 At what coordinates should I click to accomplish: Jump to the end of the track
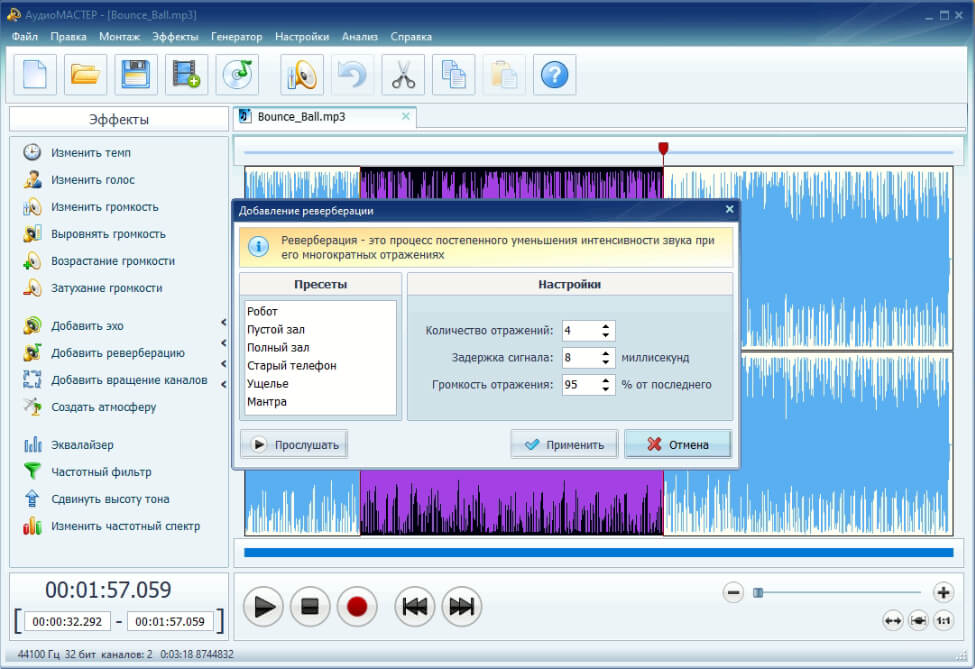coord(462,606)
